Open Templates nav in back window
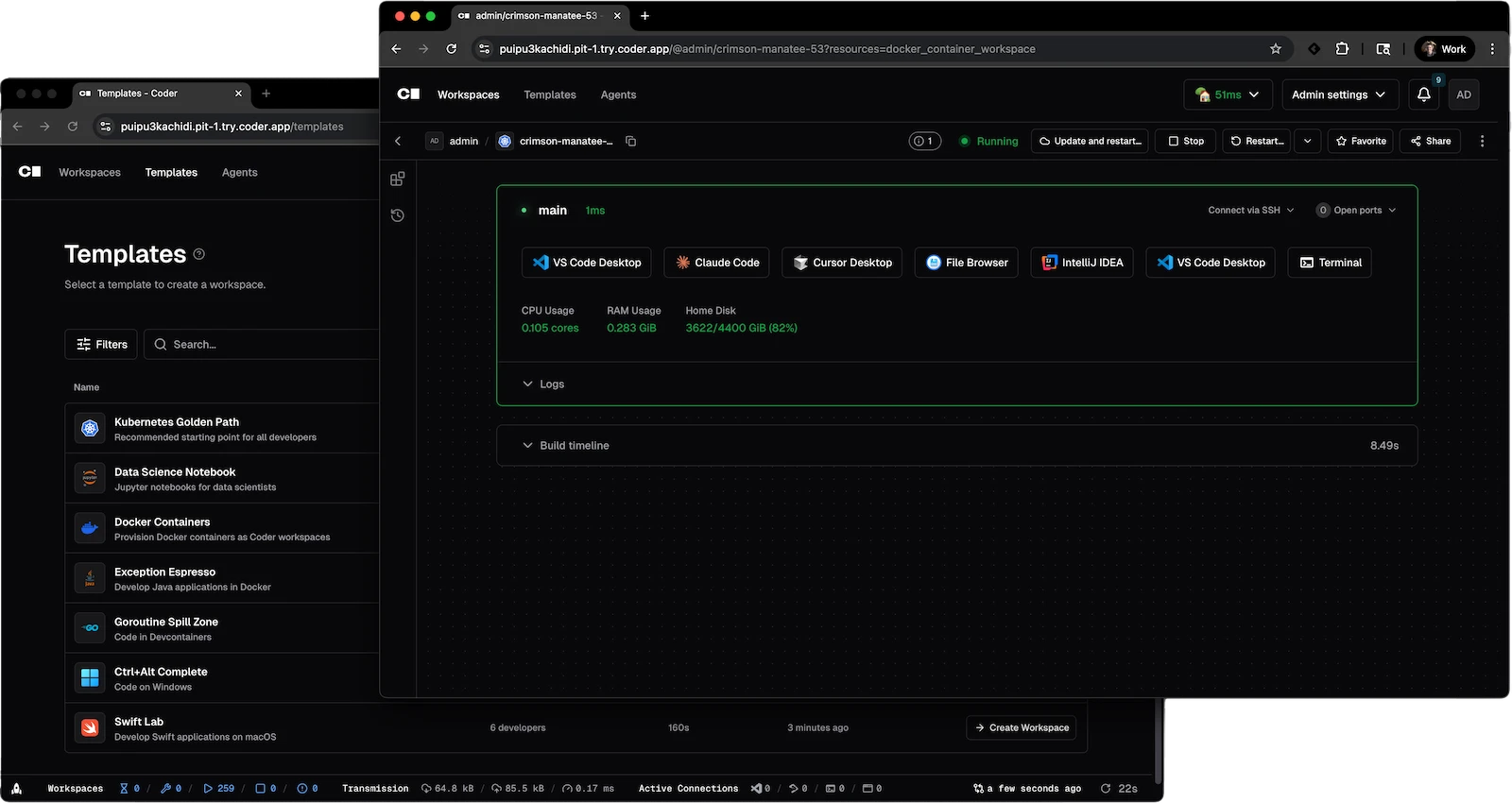The width and height of the screenshot is (1512, 803). point(171,173)
